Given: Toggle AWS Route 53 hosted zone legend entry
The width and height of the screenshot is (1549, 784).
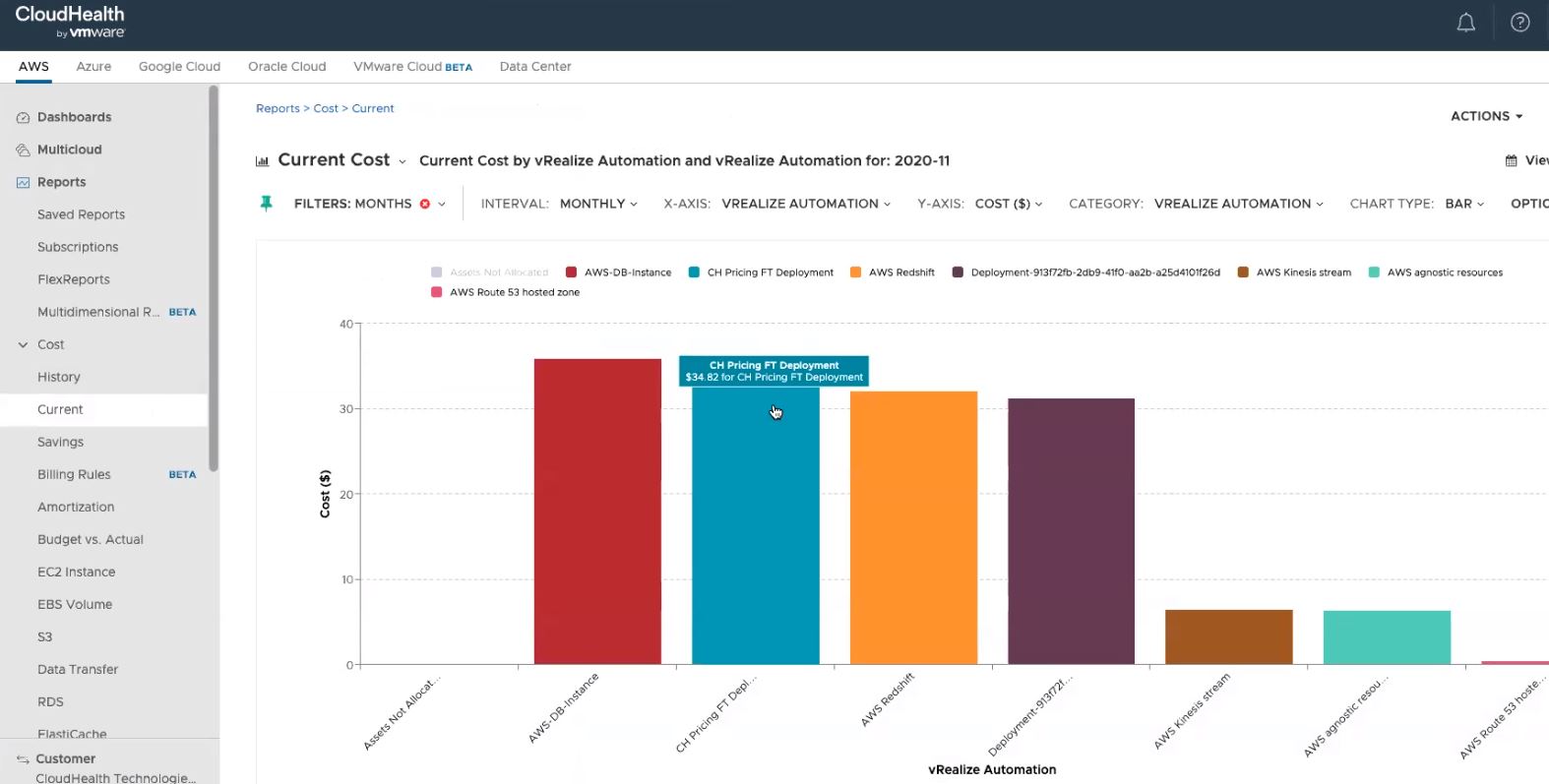Looking at the screenshot, I should pos(505,292).
